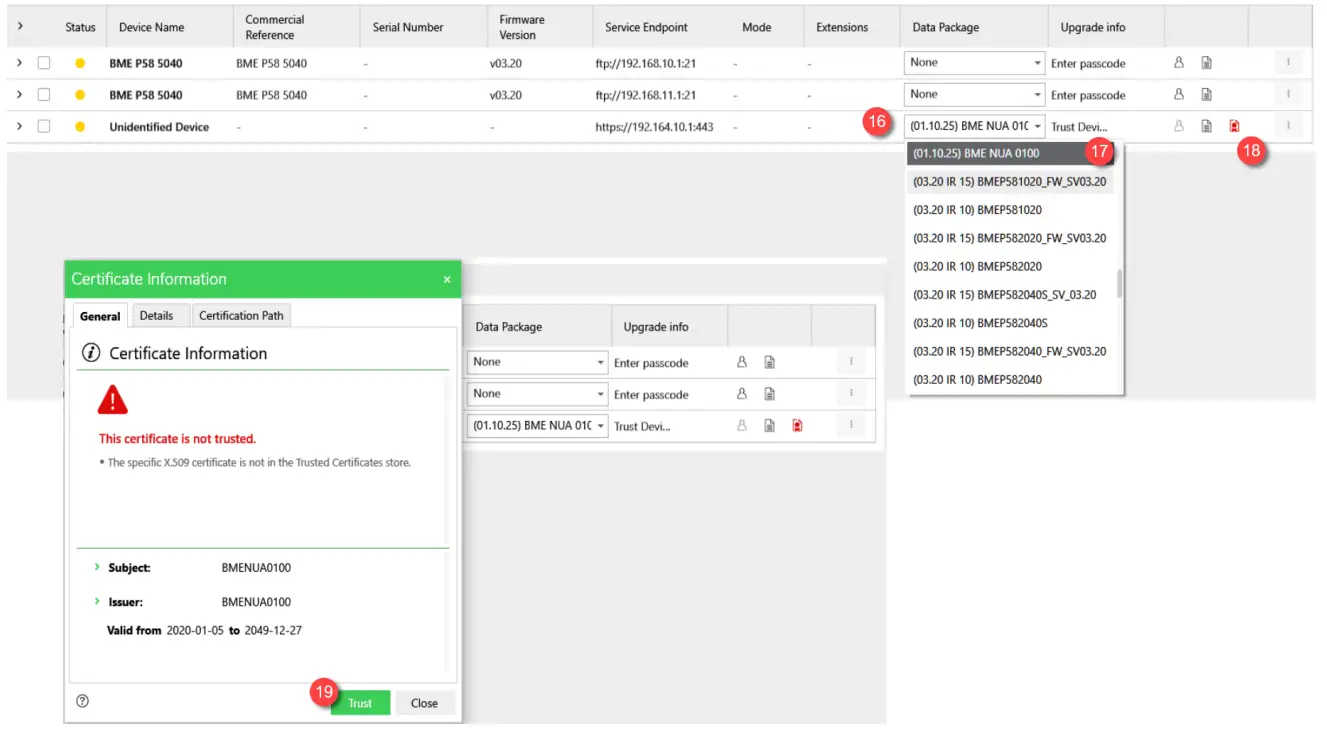Tick the checkbox for the 192.168.10.1:21 device row

click(x=44, y=63)
